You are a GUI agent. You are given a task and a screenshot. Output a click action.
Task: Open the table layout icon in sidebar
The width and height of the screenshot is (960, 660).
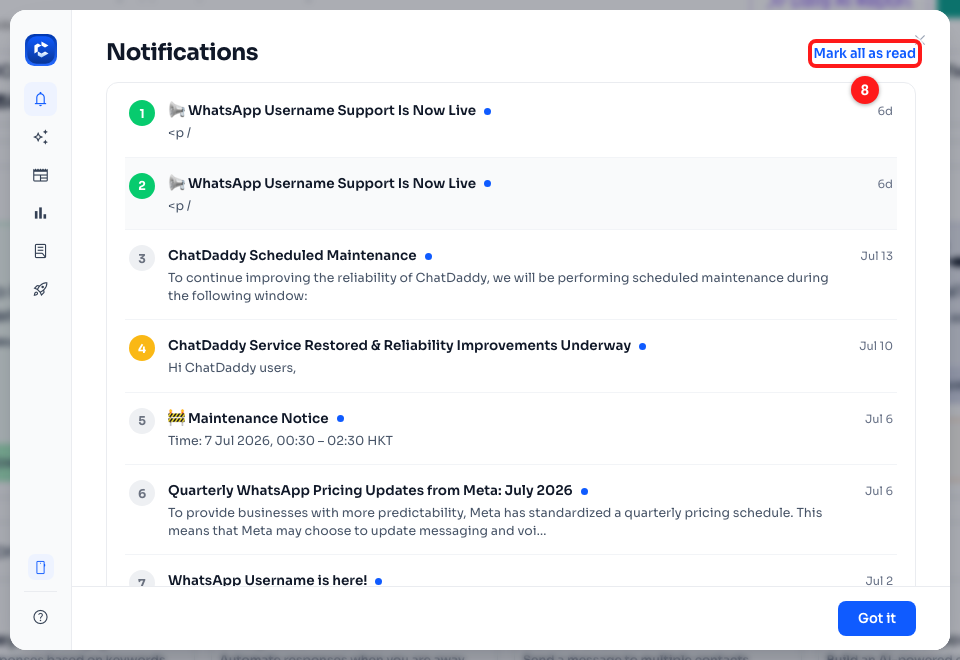click(x=40, y=176)
